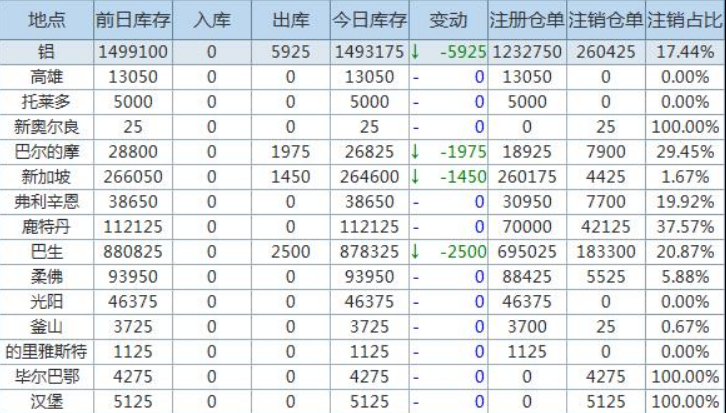Click the 880825 cell in 巴生 row
Image resolution: width=726 pixels, height=413 pixels.
133,250
